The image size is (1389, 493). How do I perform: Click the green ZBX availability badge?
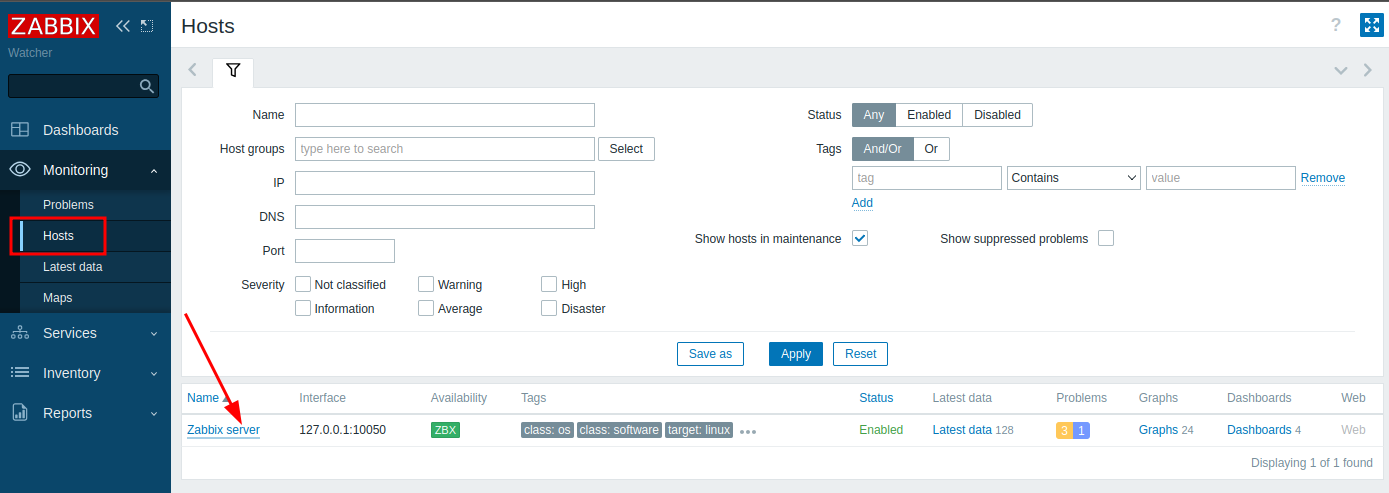coord(445,430)
